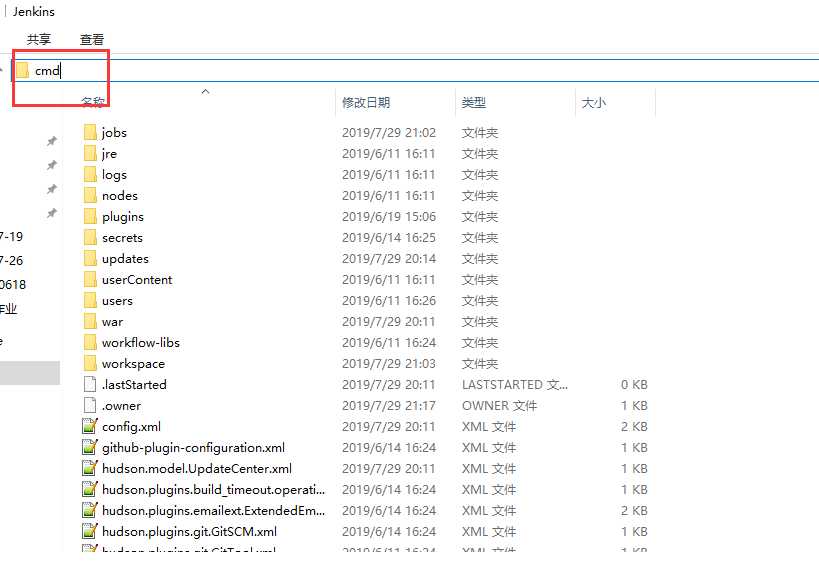Select hudson.plugins.build_timeout.operati... file name
Screen dimensions: 819x576
[213, 489]
